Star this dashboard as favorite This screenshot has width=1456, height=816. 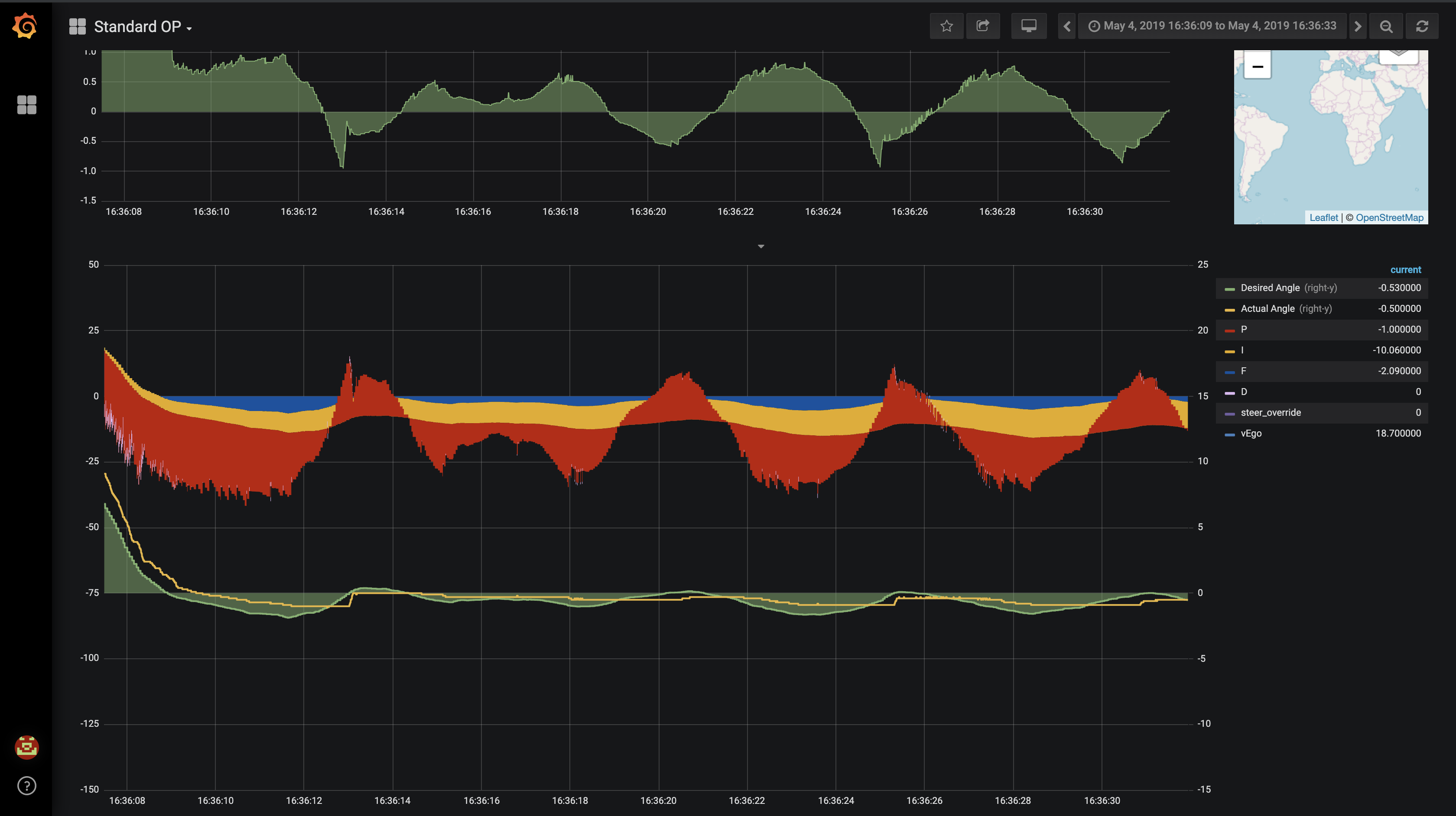946,26
